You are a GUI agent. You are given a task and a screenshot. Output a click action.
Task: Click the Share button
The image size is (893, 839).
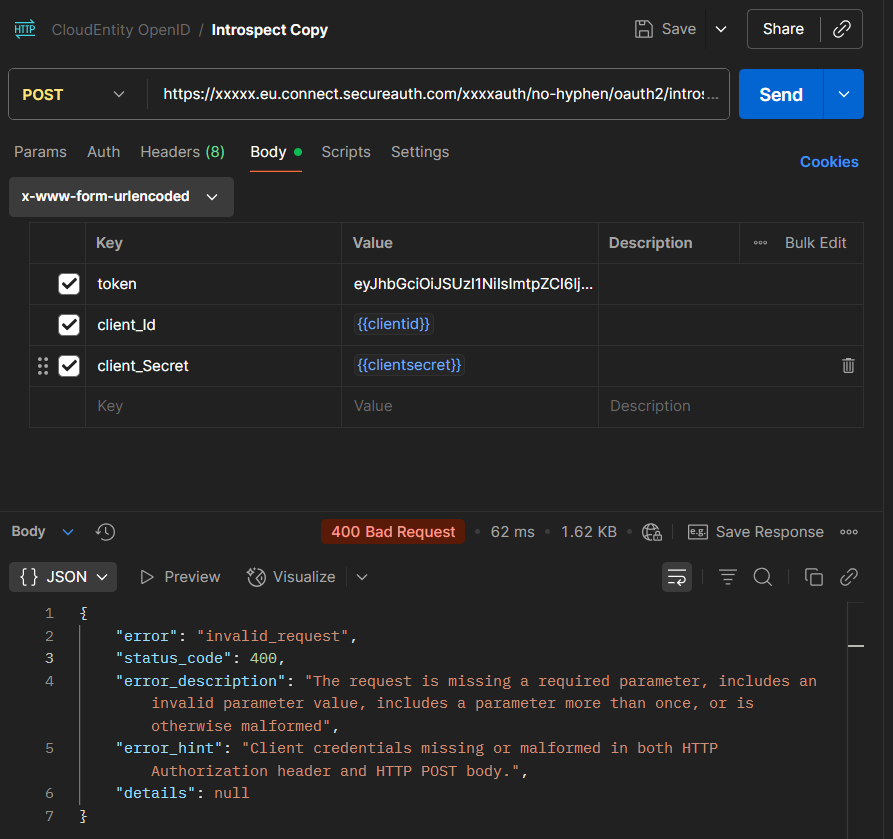click(783, 29)
